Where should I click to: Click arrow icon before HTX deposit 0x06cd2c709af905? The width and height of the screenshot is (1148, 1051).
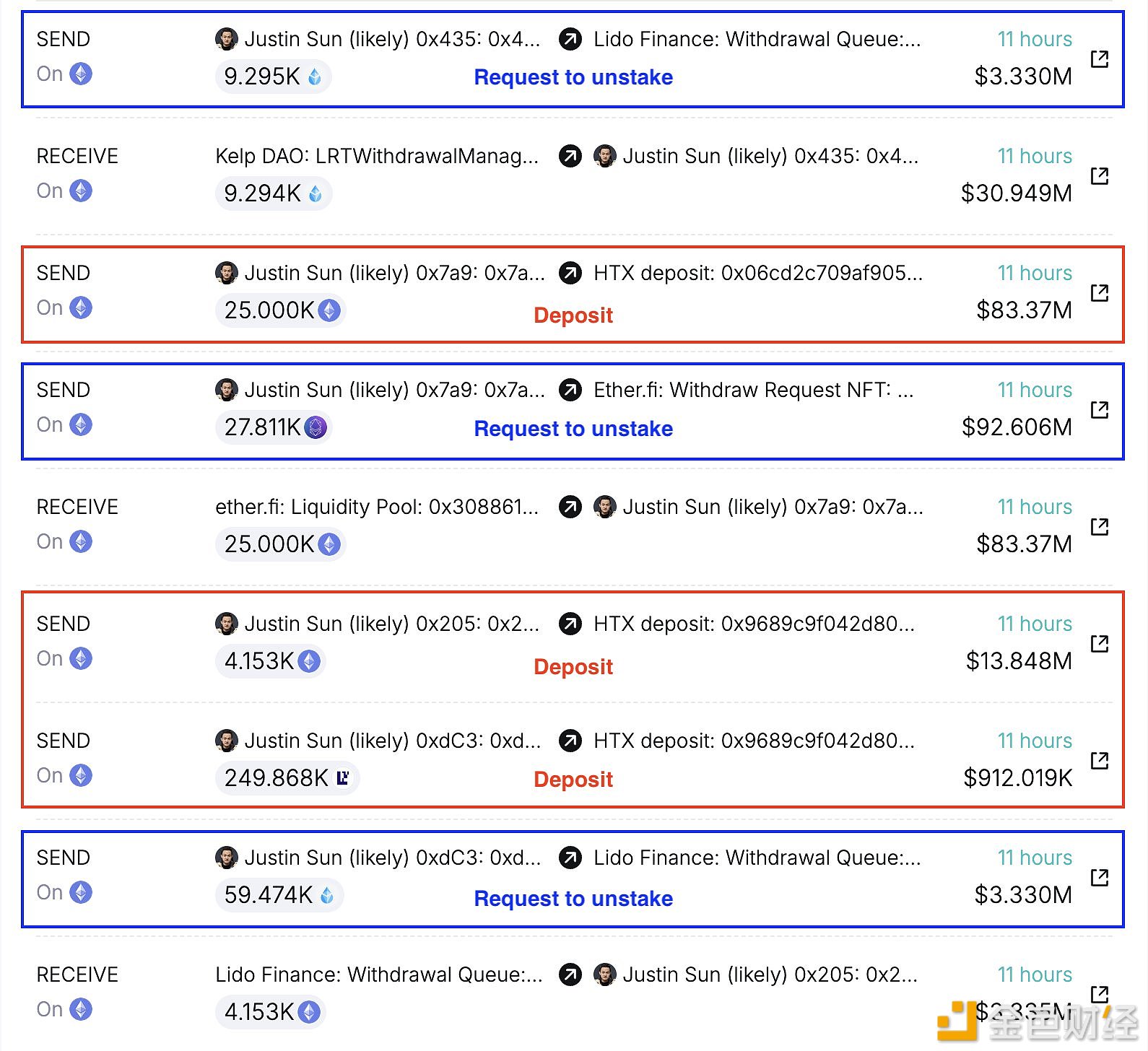[570, 273]
